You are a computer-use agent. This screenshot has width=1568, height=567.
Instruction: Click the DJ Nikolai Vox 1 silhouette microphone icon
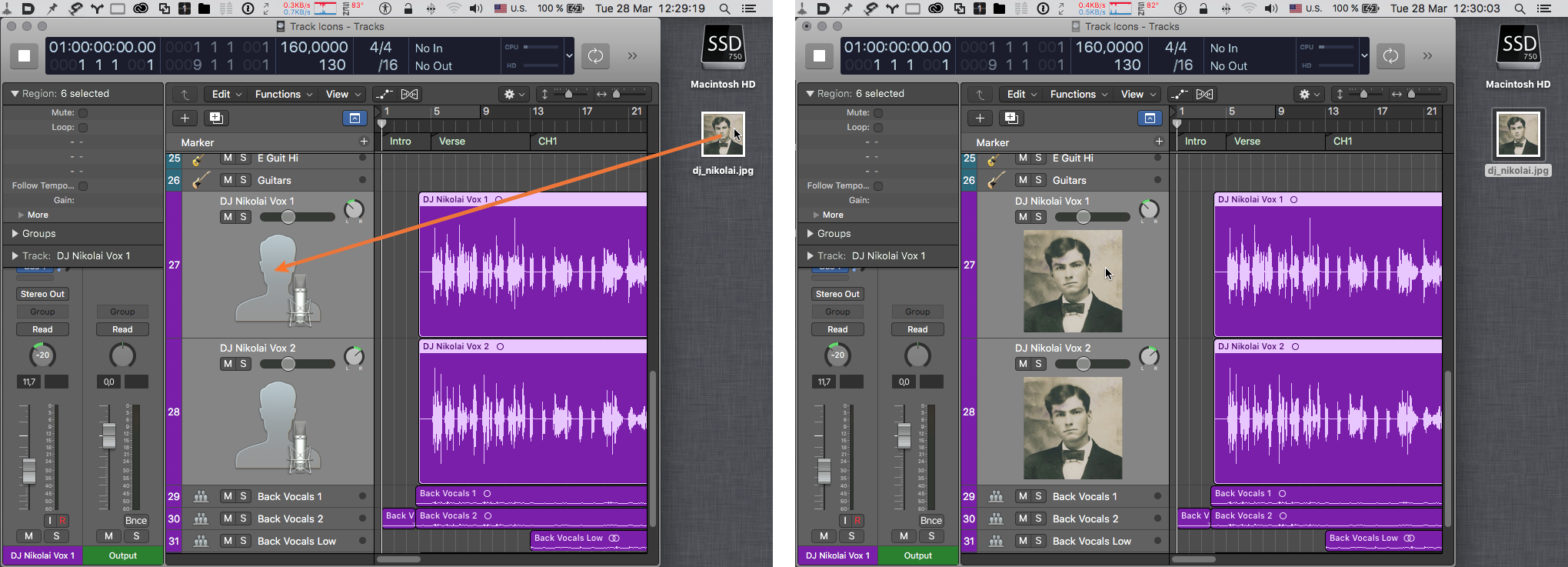[x=278, y=279]
